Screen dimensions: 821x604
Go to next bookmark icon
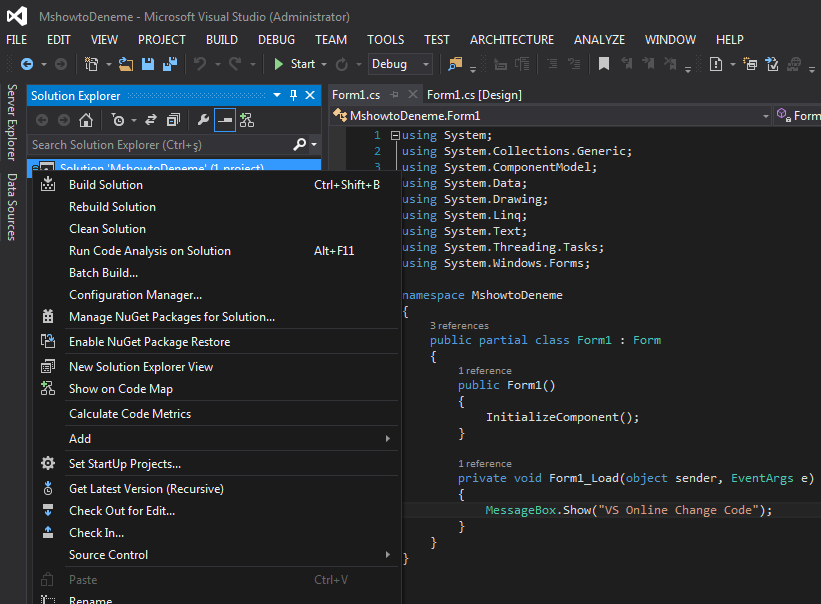point(648,64)
